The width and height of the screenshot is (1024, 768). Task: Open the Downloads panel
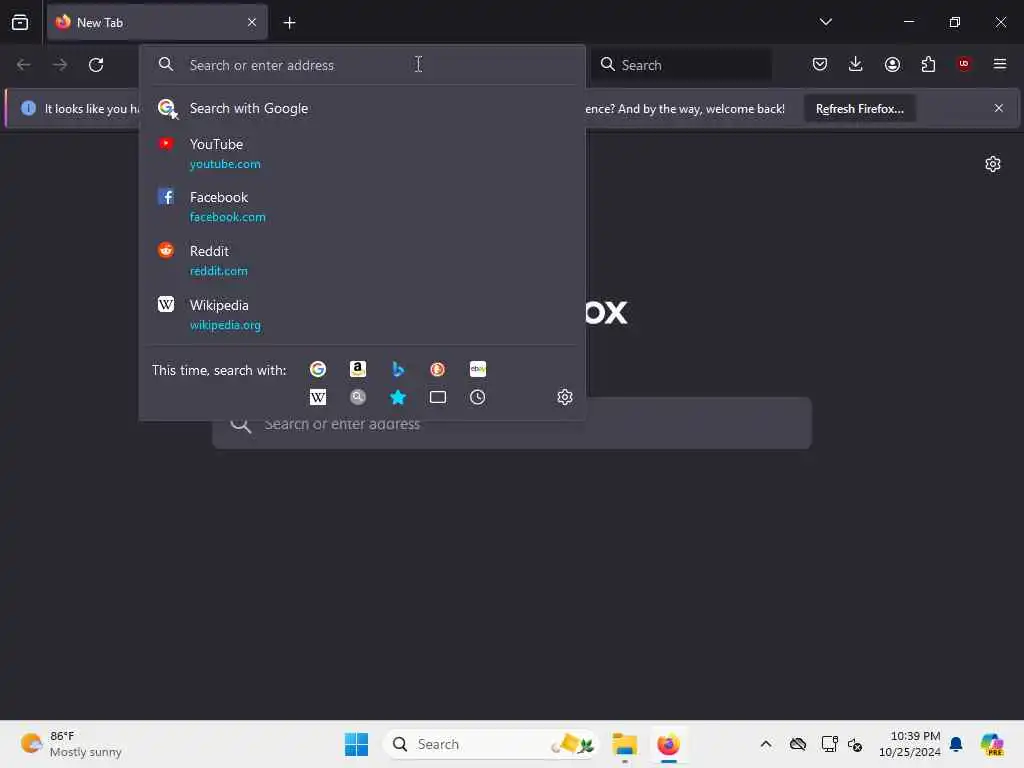pyautogui.click(x=856, y=64)
